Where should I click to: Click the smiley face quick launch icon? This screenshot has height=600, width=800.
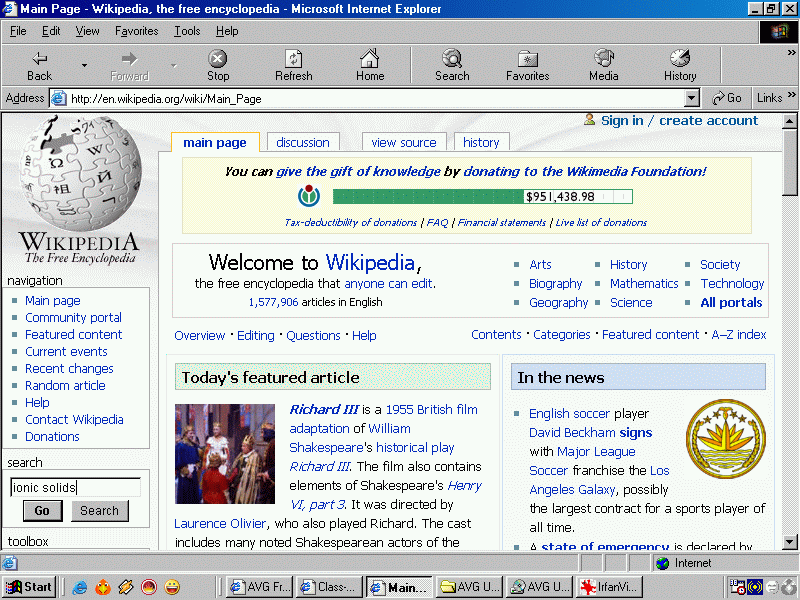coord(172,587)
